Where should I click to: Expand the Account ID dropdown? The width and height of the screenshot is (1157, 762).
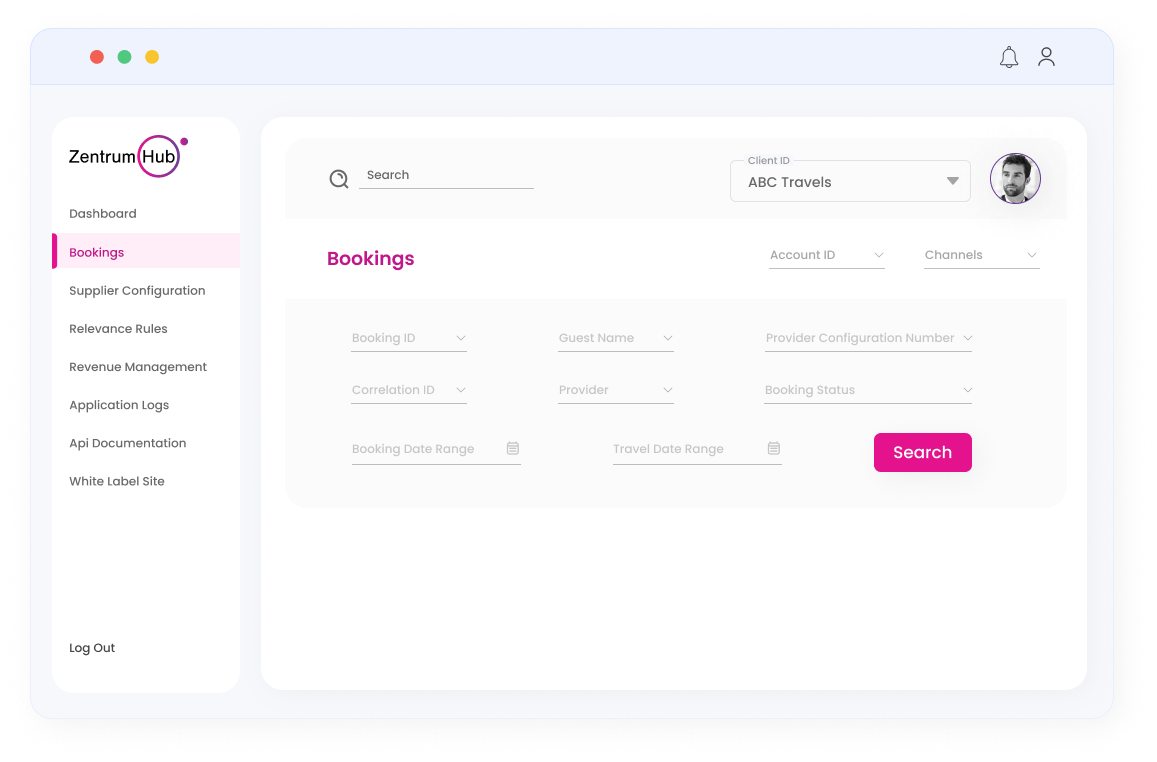point(826,255)
